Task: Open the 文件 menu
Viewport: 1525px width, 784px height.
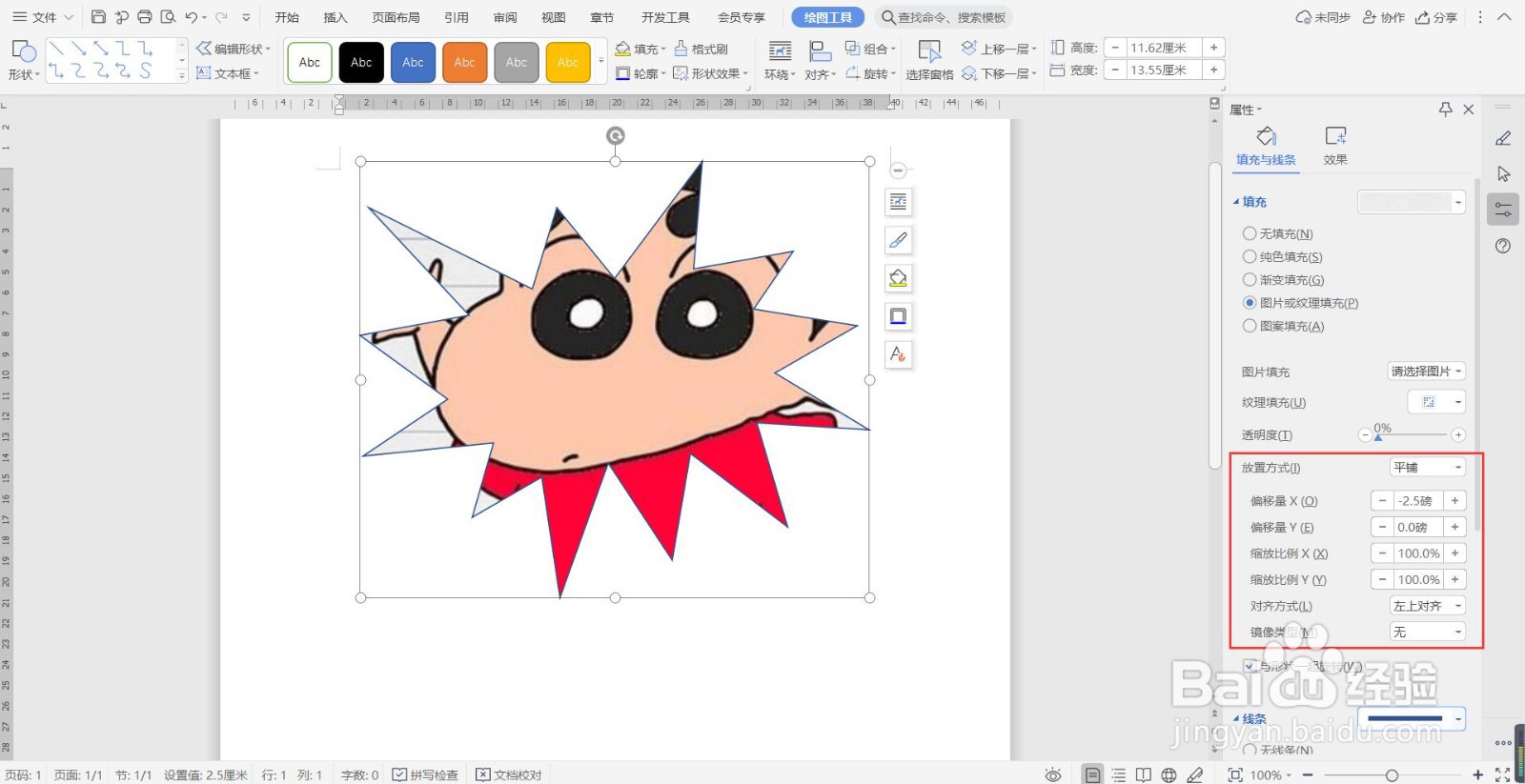Action: pyautogui.click(x=43, y=17)
